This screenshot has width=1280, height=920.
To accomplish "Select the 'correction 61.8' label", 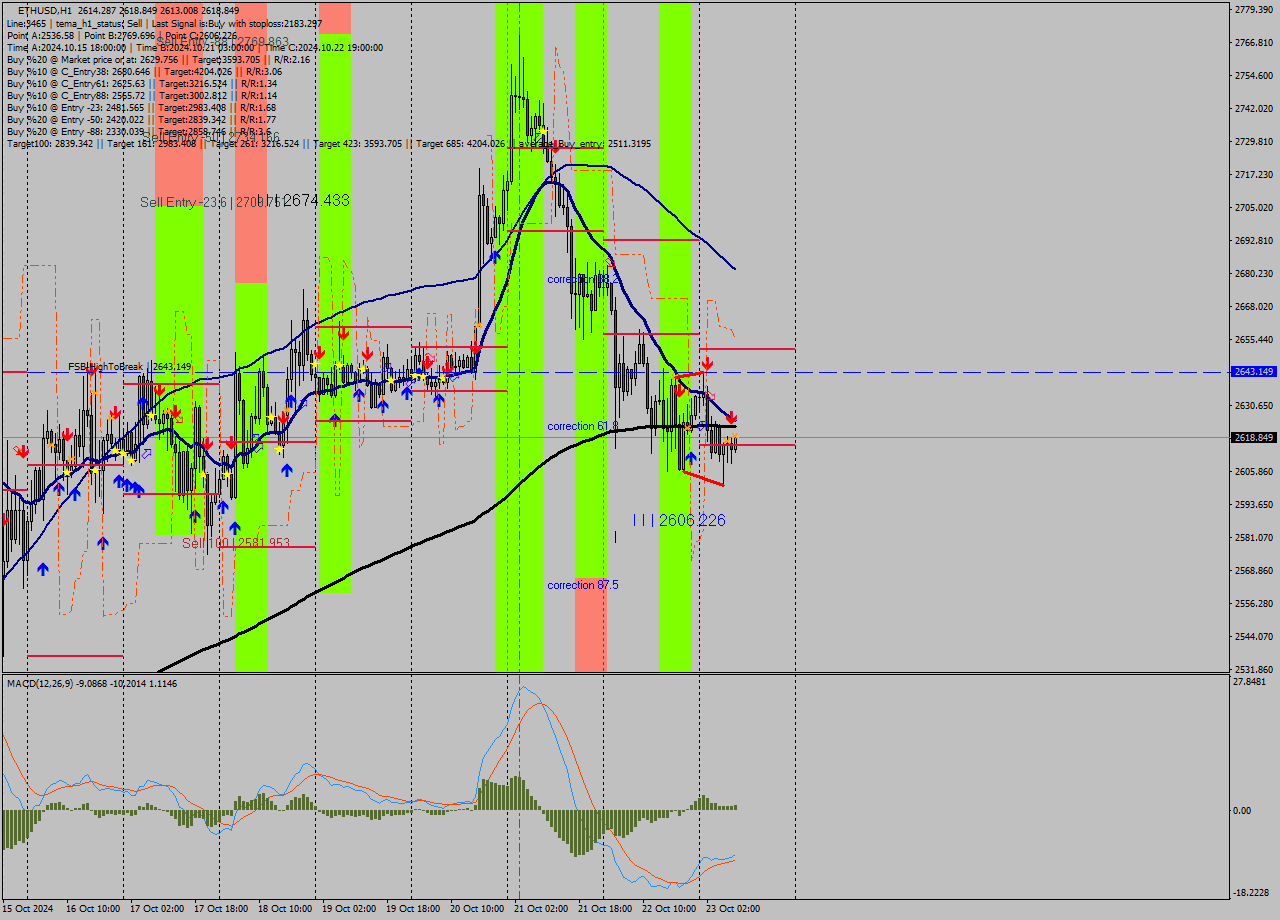I will click(x=582, y=426).
